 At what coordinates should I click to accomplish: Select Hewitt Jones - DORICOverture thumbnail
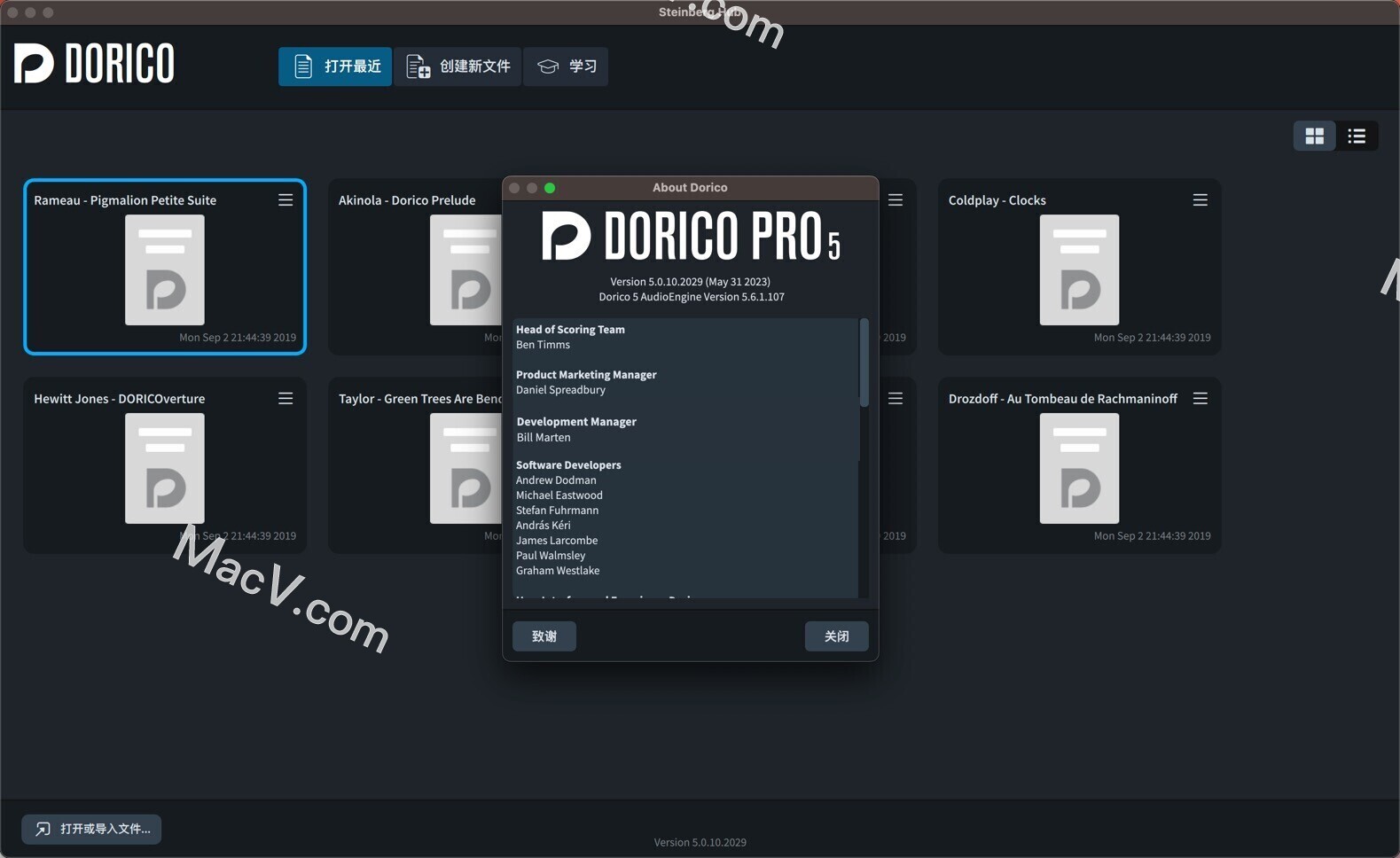coord(165,468)
